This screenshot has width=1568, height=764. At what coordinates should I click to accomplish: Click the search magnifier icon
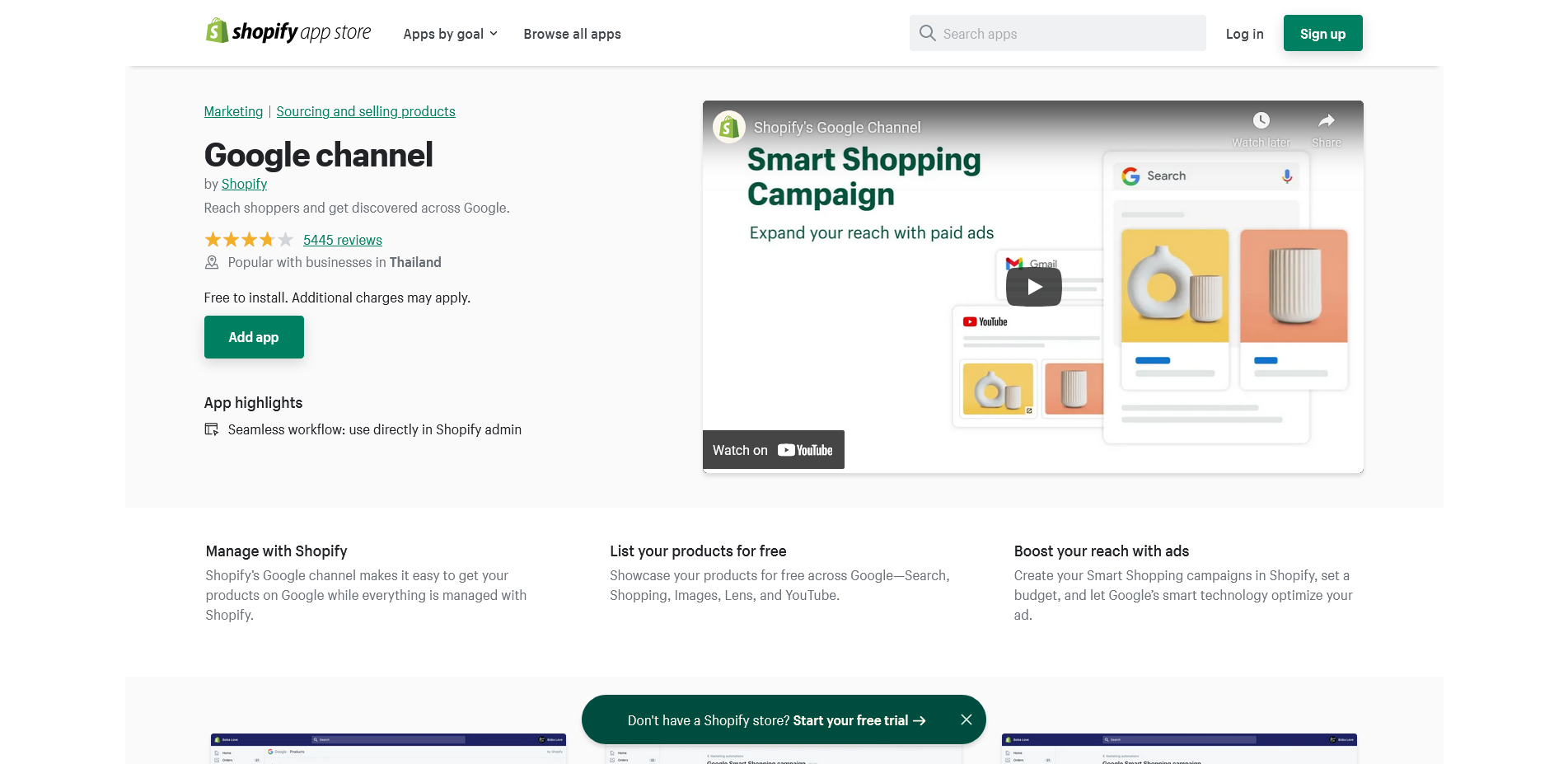[927, 33]
